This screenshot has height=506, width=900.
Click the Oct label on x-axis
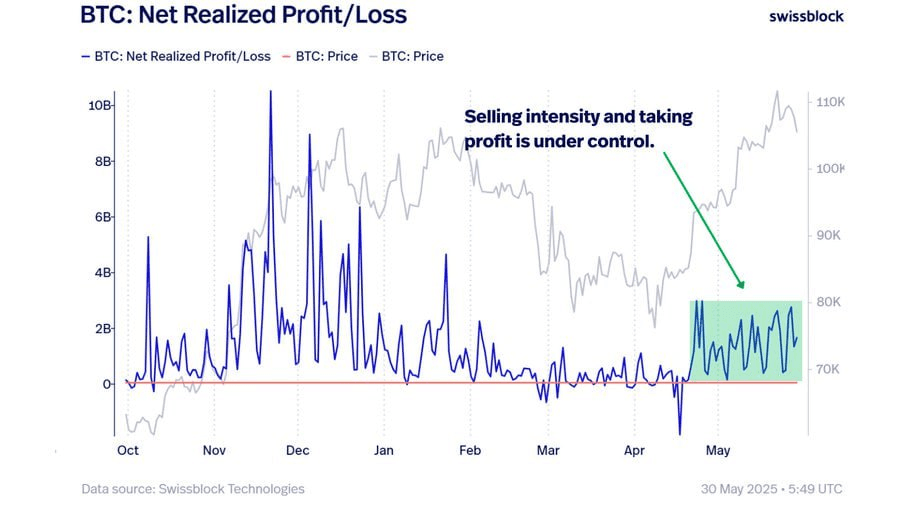[127, 450]
